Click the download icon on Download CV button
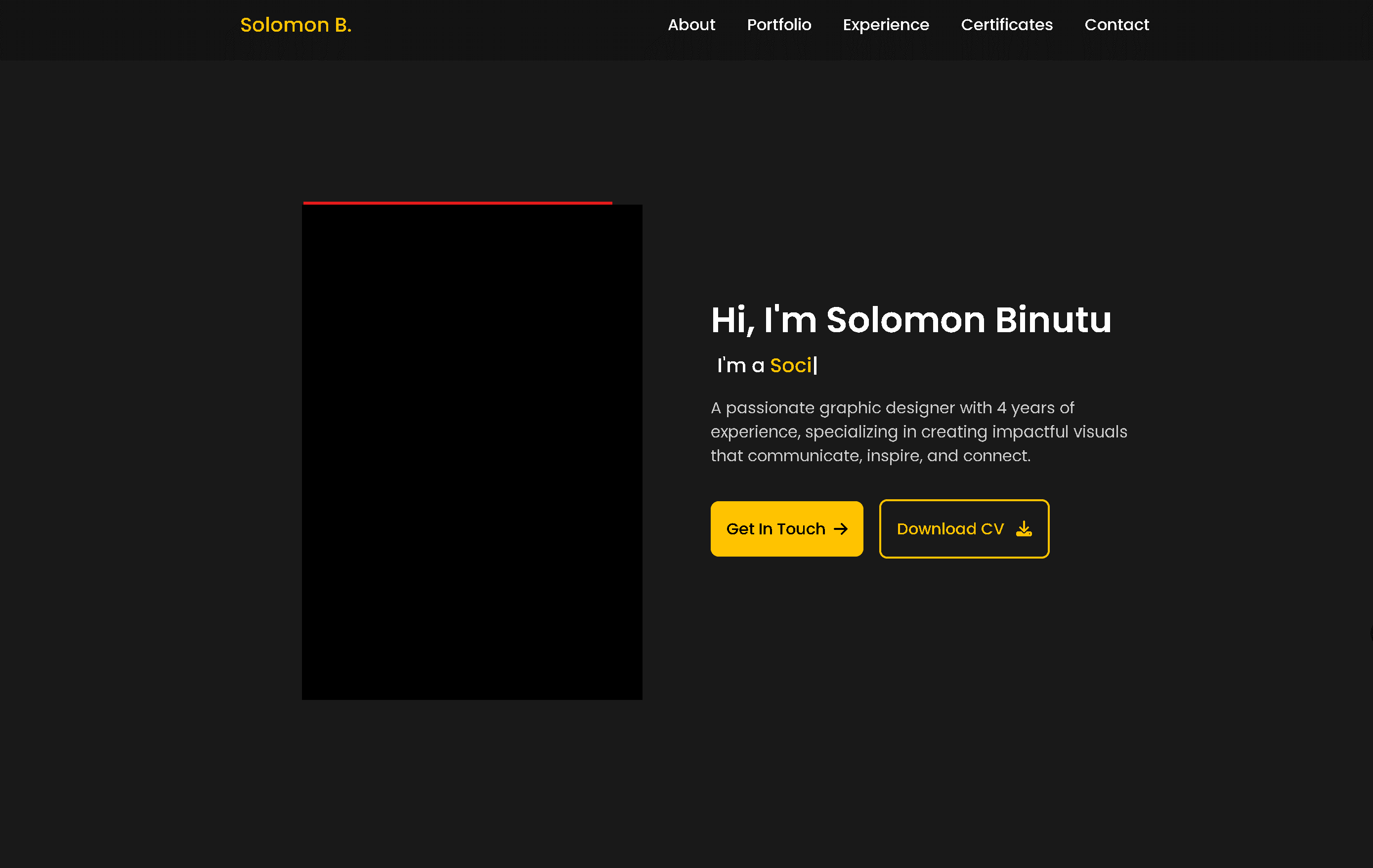The height and width of the screenshot is (868, 1373). (x=1024, y=529)
